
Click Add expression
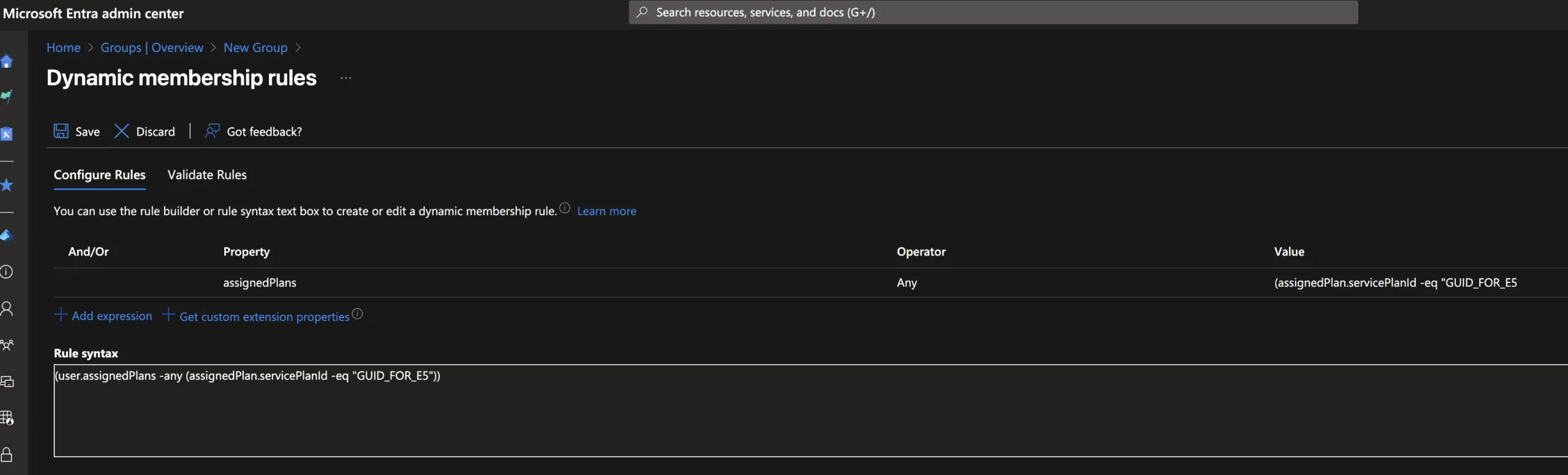pyautogui.click(x=104, y=316)
